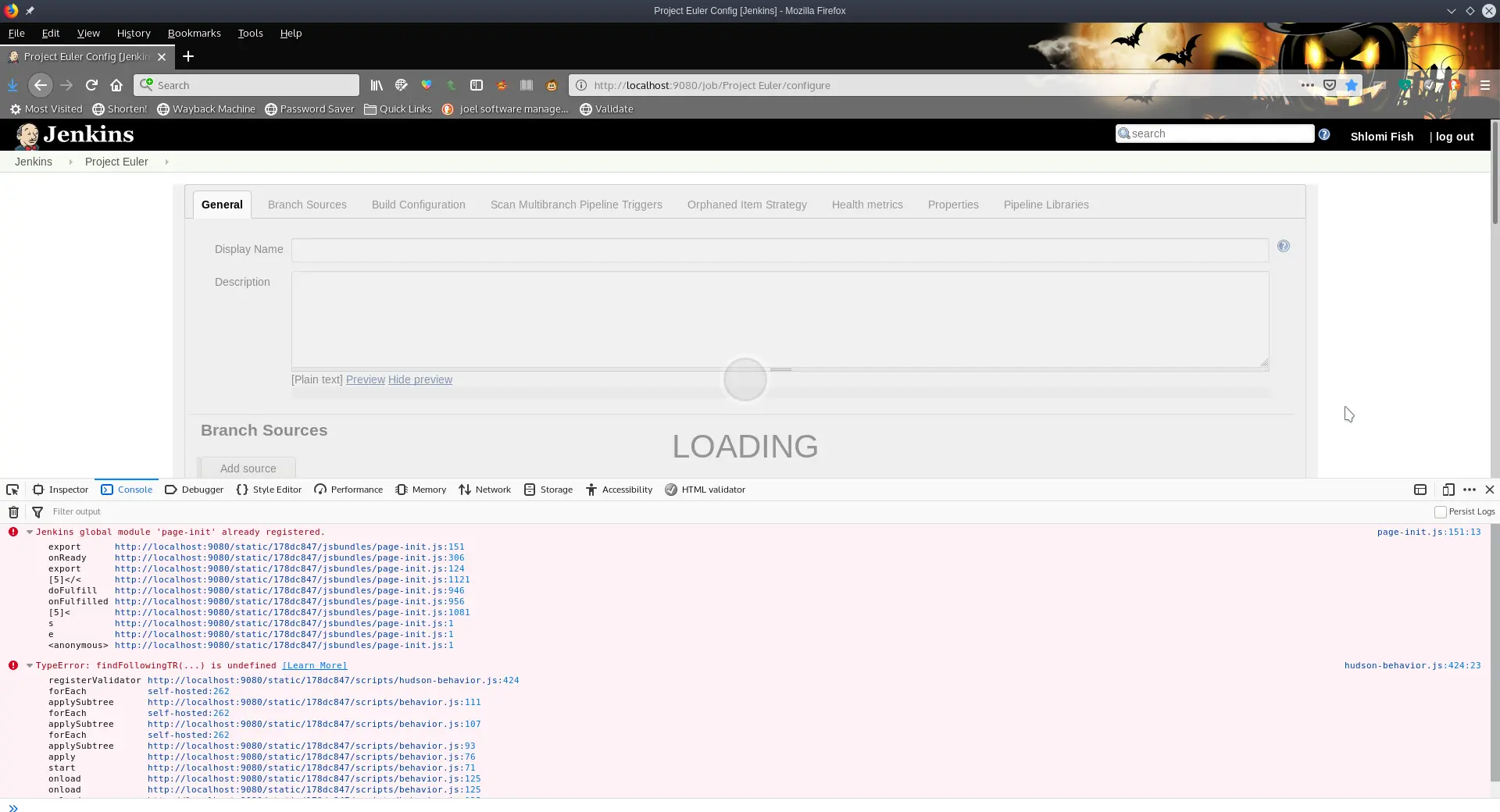Viewport: 1500px width, 812px height.
Task: Open the reader book icon in toolbar
Action: coord(527,85)
